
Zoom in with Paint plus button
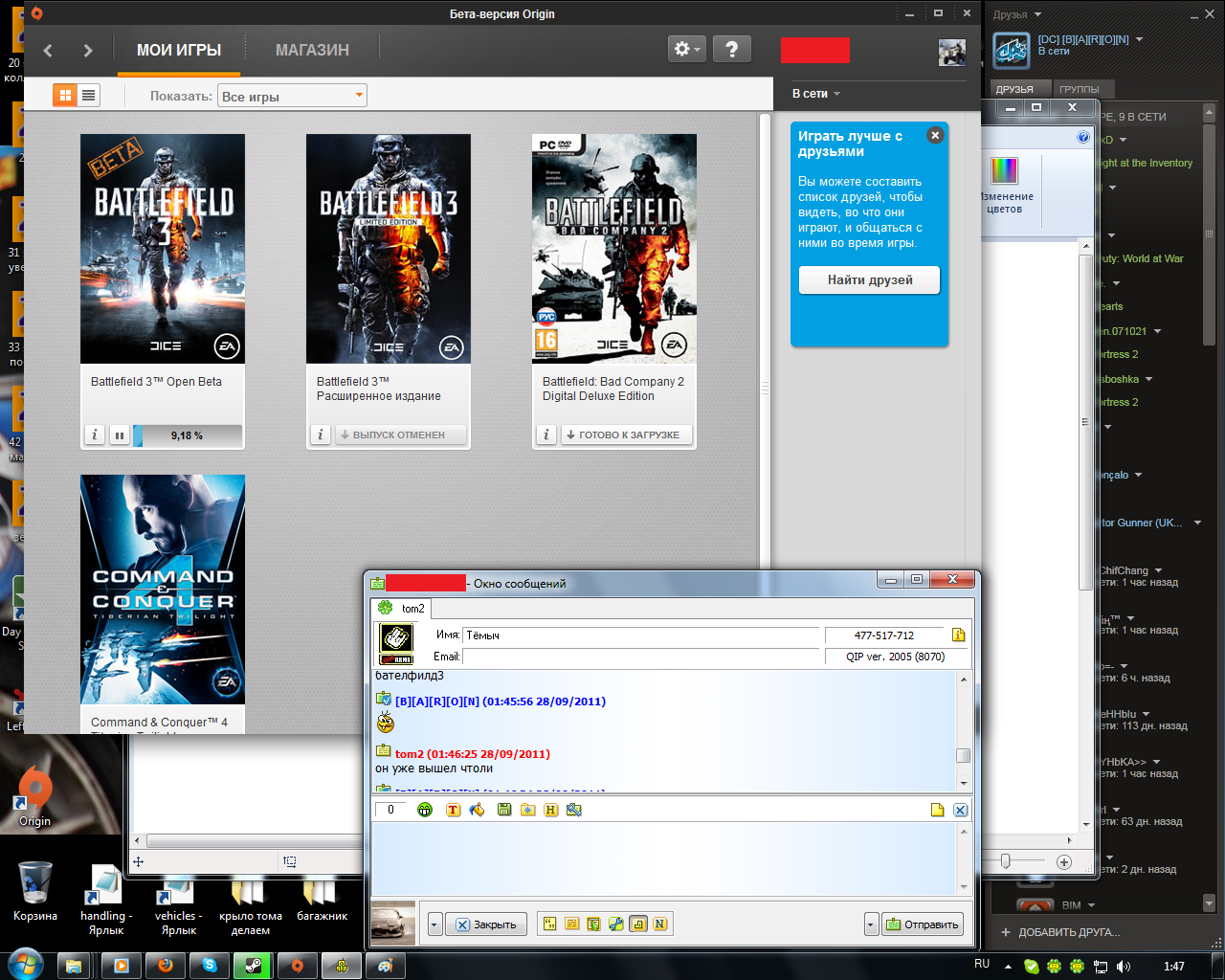tap(1064, 862)
